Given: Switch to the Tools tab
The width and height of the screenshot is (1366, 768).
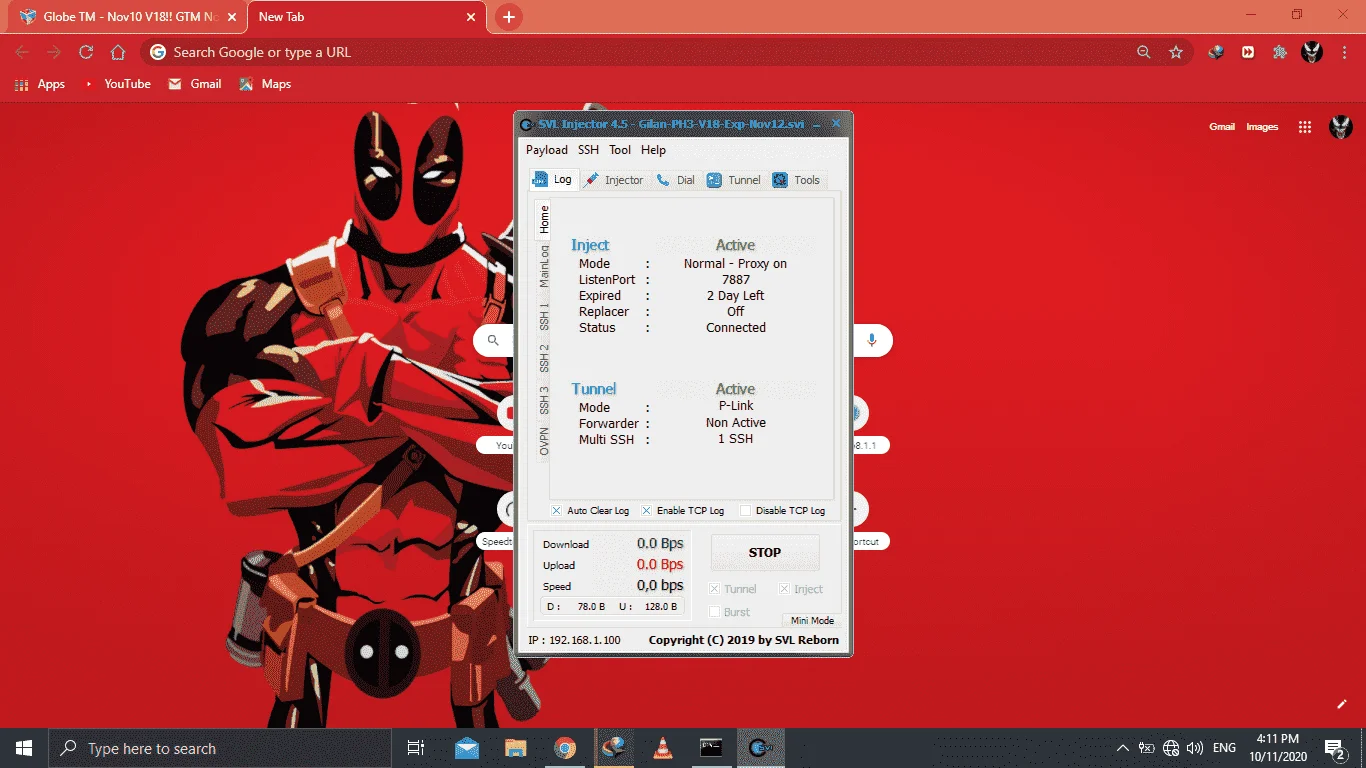Looking at the screenshot, I should 796,180.
